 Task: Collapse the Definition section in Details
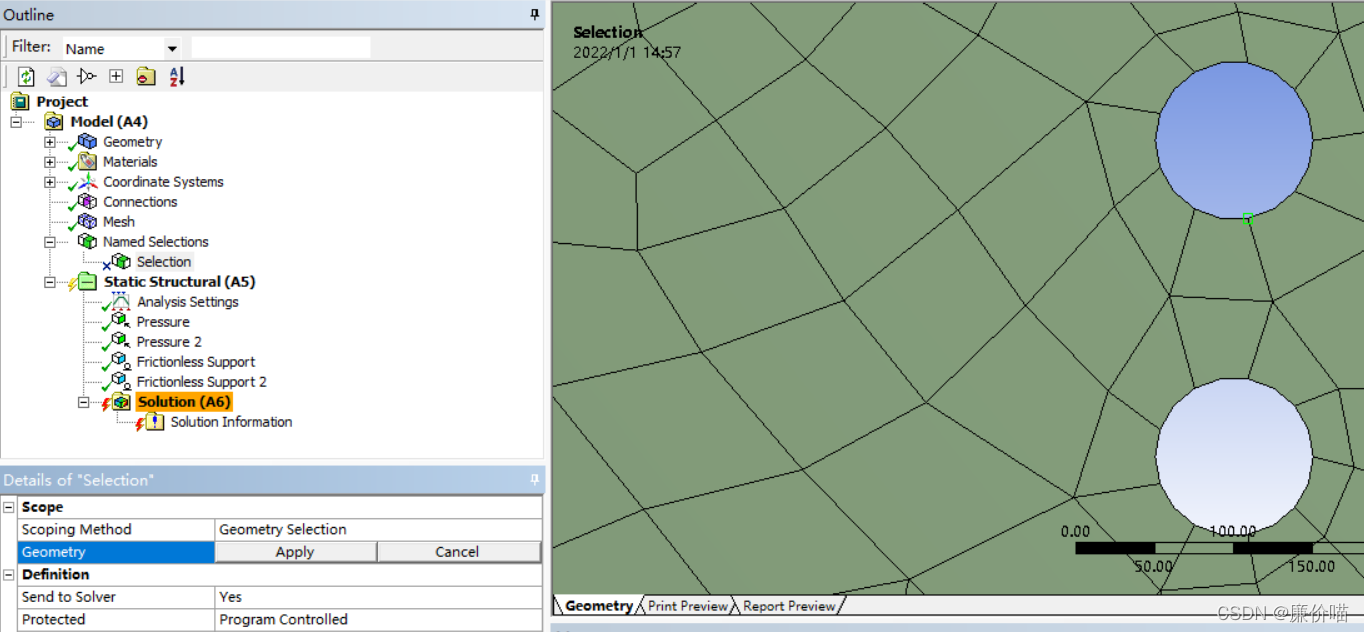(9, 574)
